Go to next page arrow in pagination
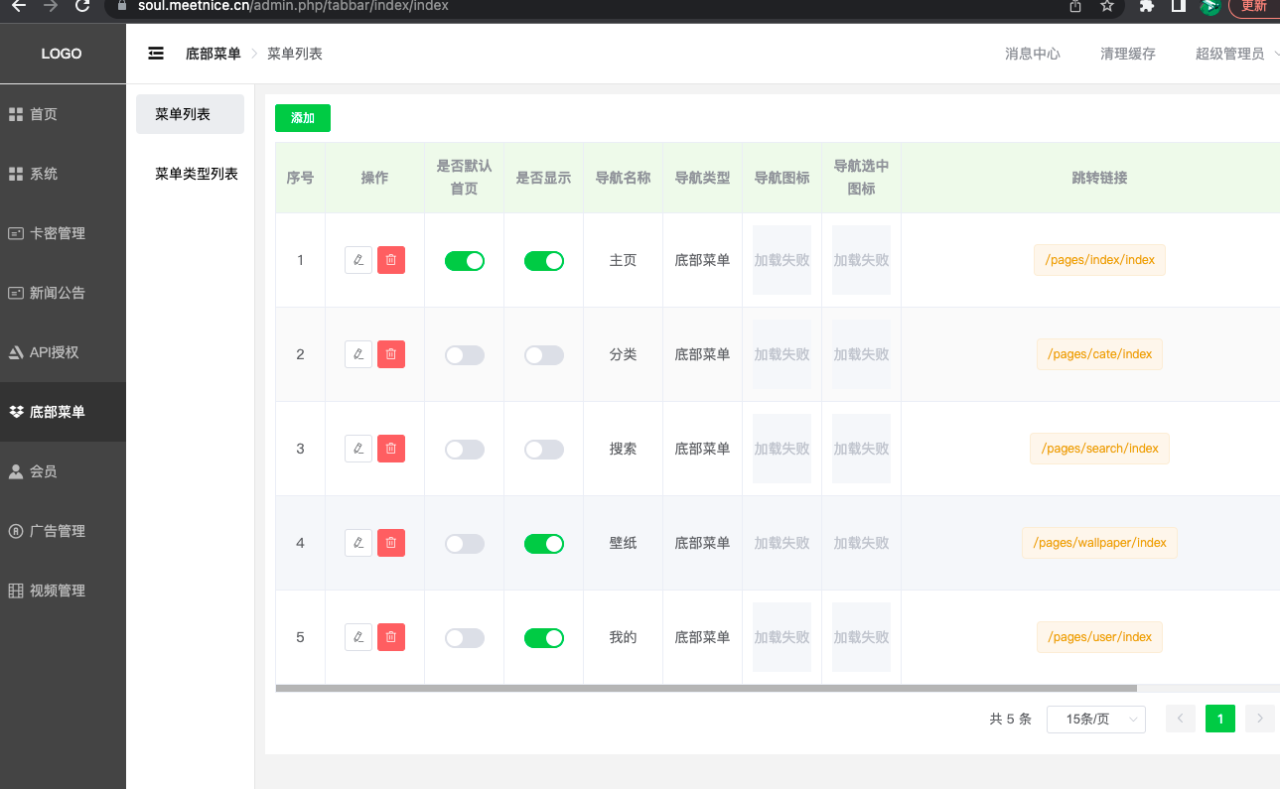This screenshot has height=789, width=1280. (x=1260, y=719)
